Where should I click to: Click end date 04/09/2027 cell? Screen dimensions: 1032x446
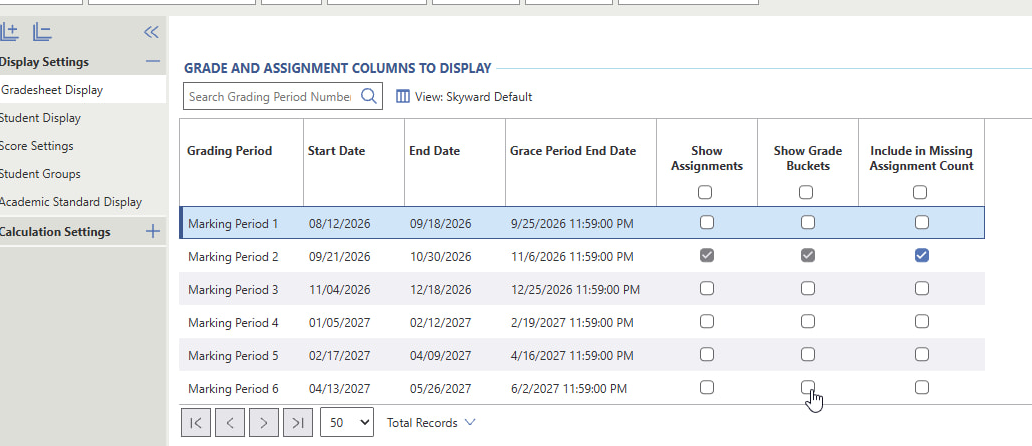coord(440,355)
